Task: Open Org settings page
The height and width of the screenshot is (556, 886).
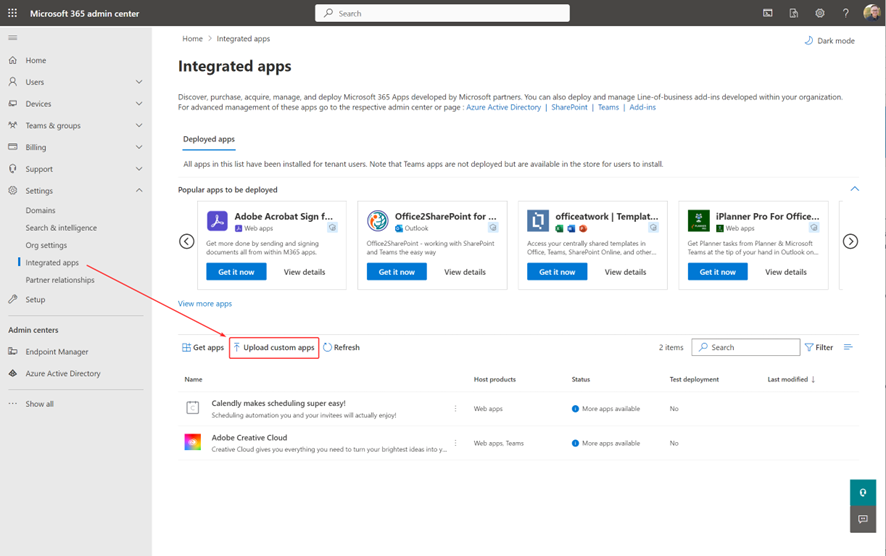Action: coord(46,245)
